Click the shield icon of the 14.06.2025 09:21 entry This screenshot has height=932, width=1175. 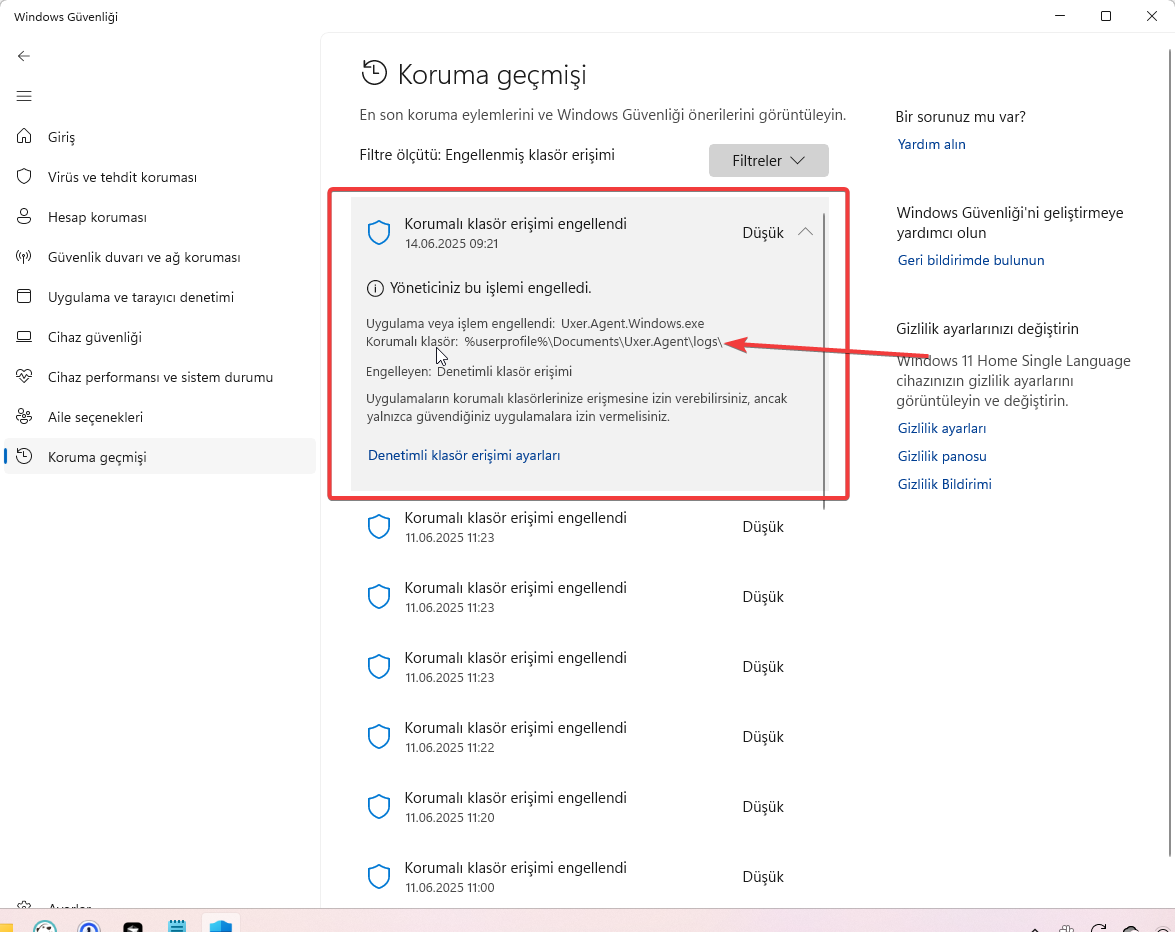379,233
